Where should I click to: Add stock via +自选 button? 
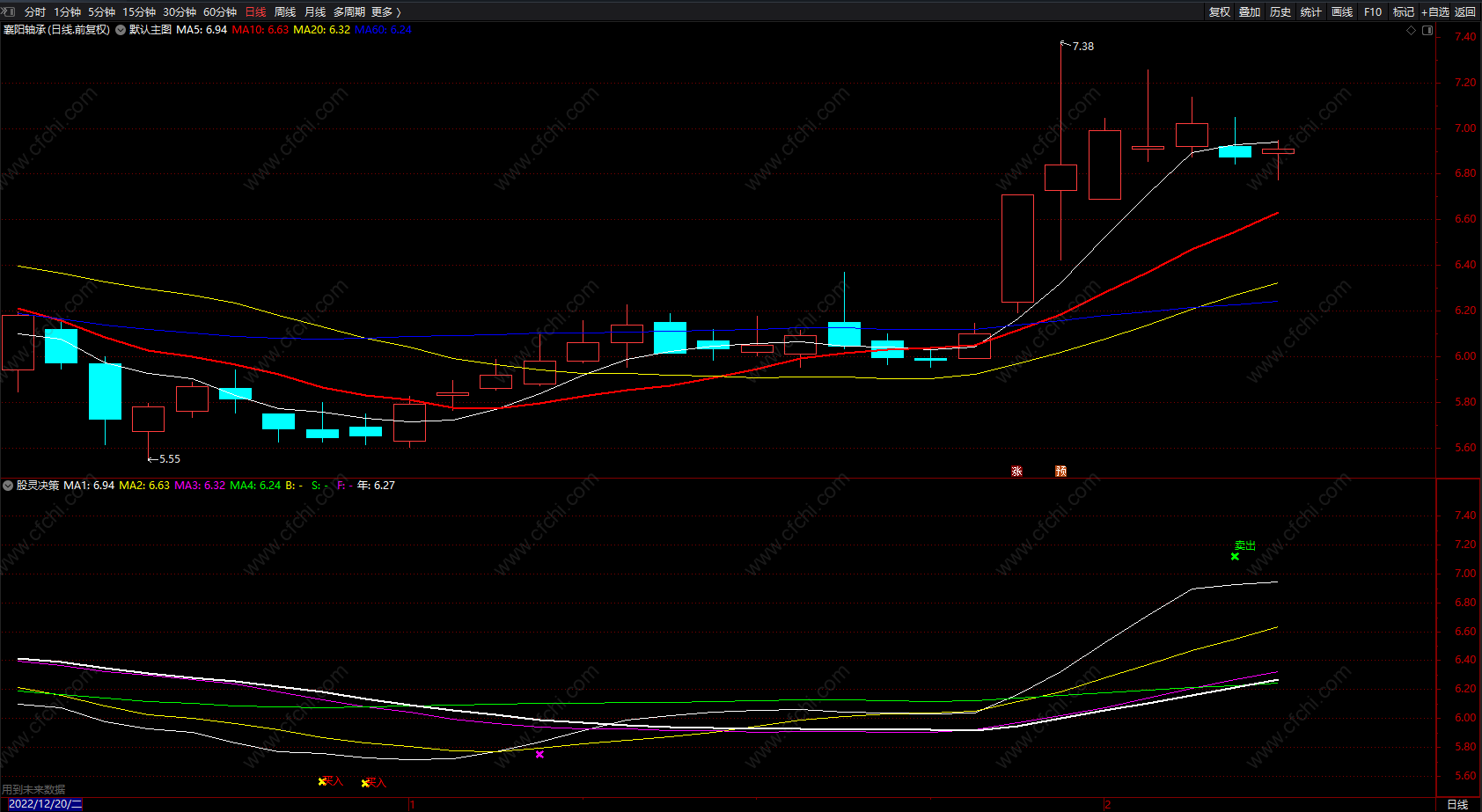(1435, 12)
